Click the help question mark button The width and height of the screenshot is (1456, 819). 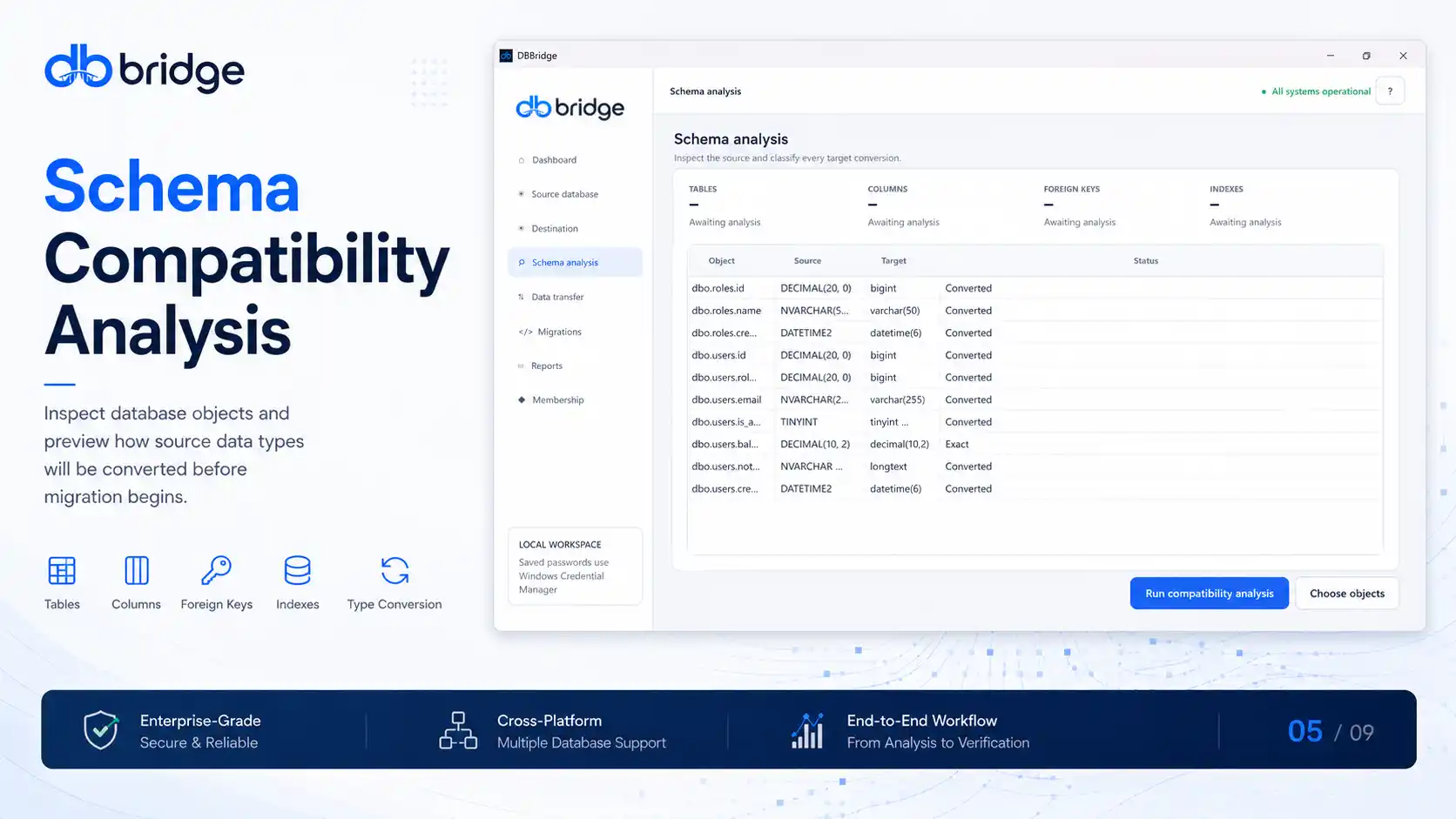click(1390, 91)
